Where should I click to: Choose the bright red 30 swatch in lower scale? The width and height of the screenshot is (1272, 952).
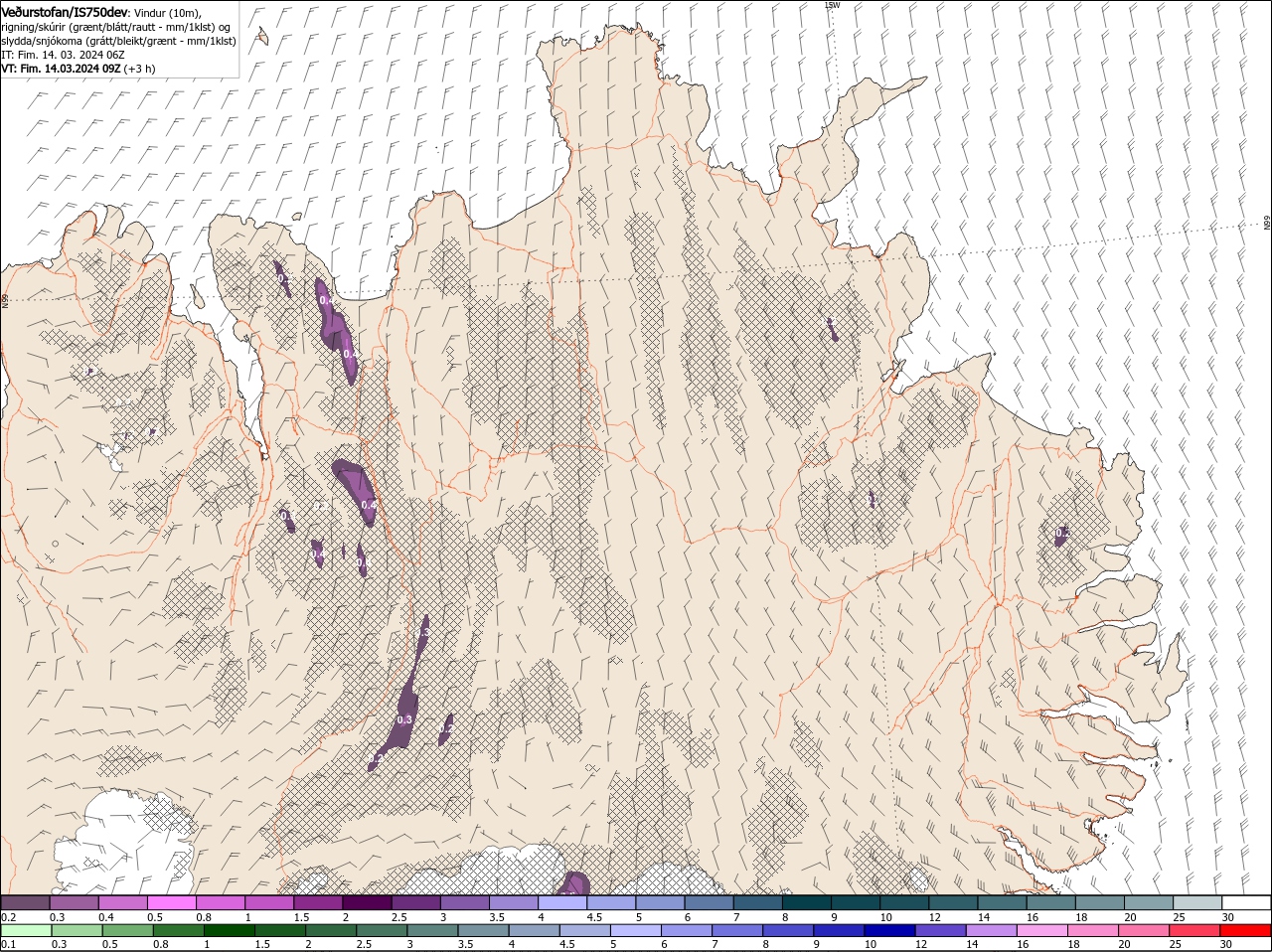tap(1245, 930)
